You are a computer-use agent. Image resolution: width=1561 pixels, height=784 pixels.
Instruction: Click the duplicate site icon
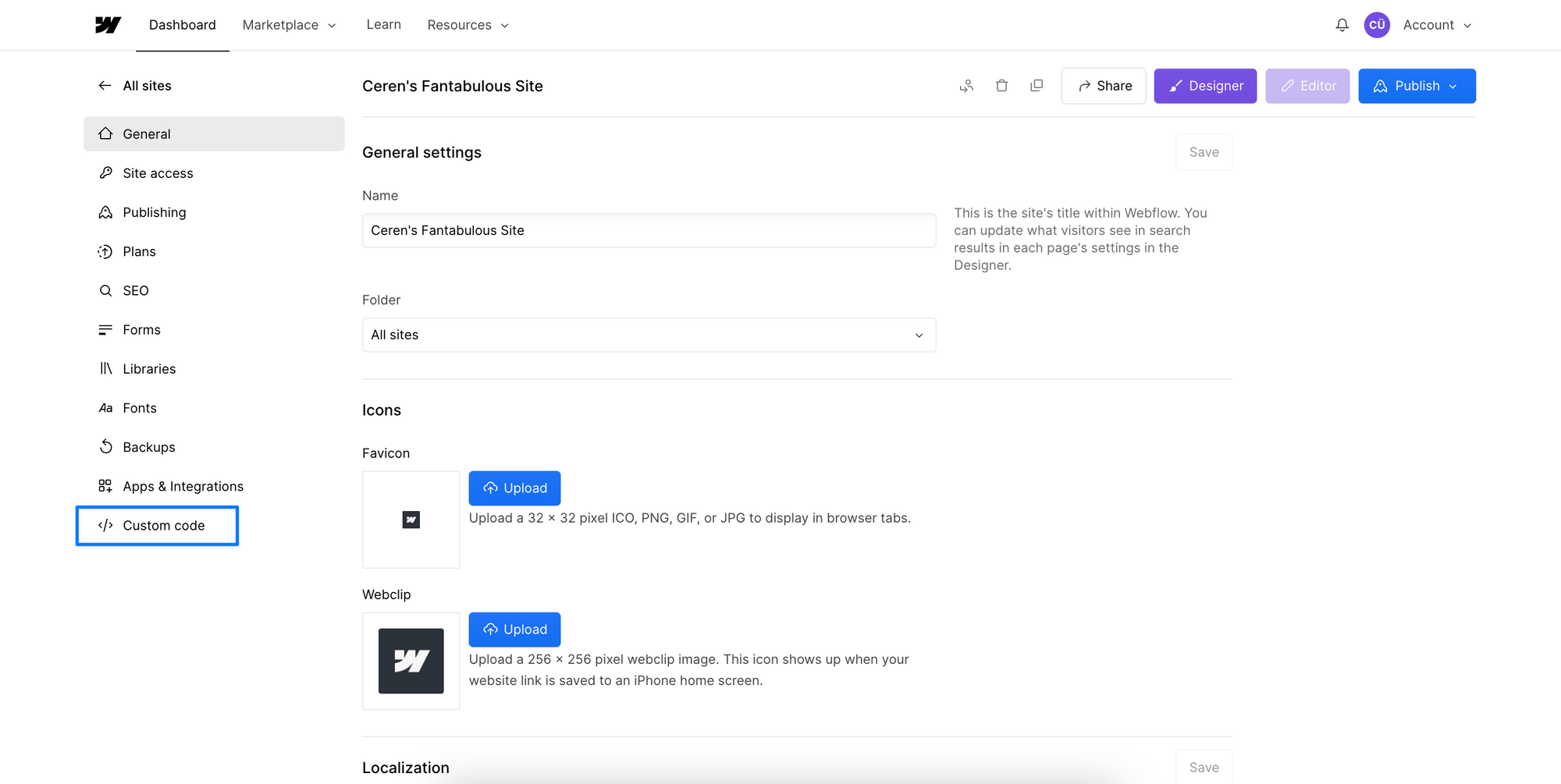(x=1037, y=86)
